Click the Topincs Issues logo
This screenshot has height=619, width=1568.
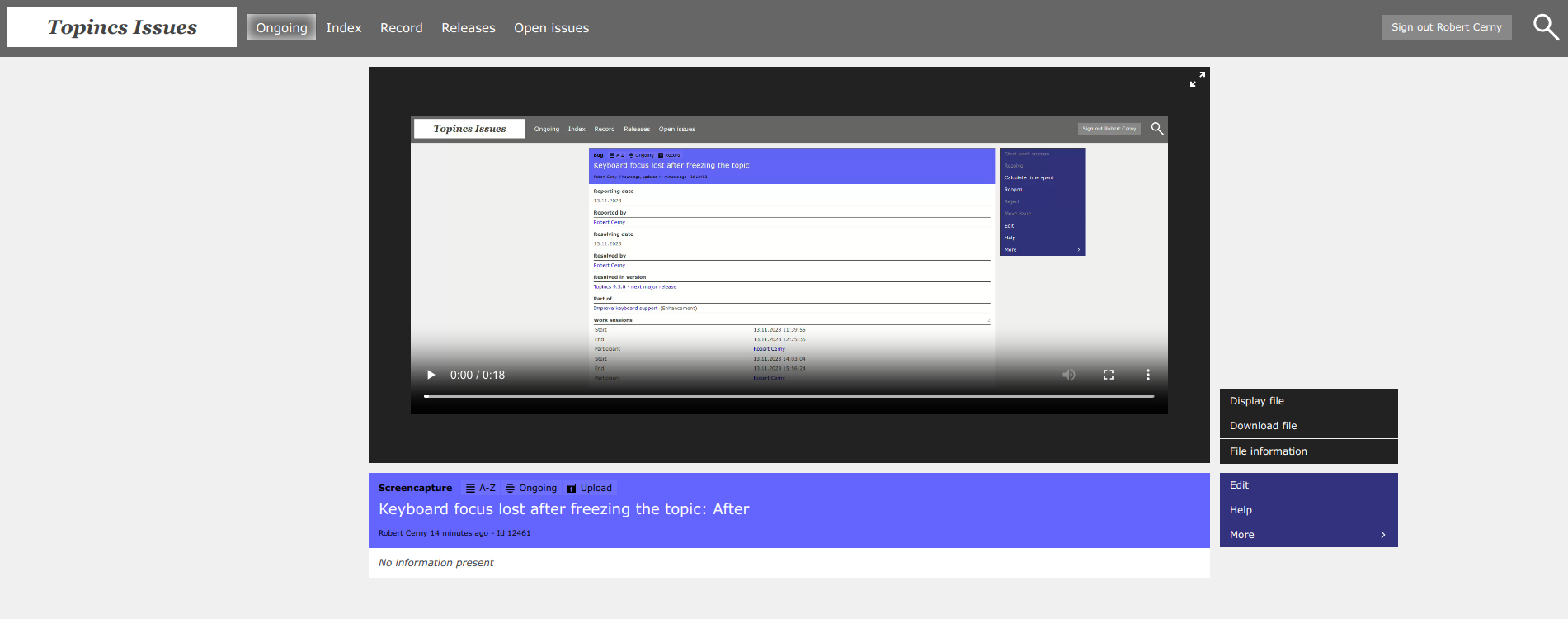(122, 27)
